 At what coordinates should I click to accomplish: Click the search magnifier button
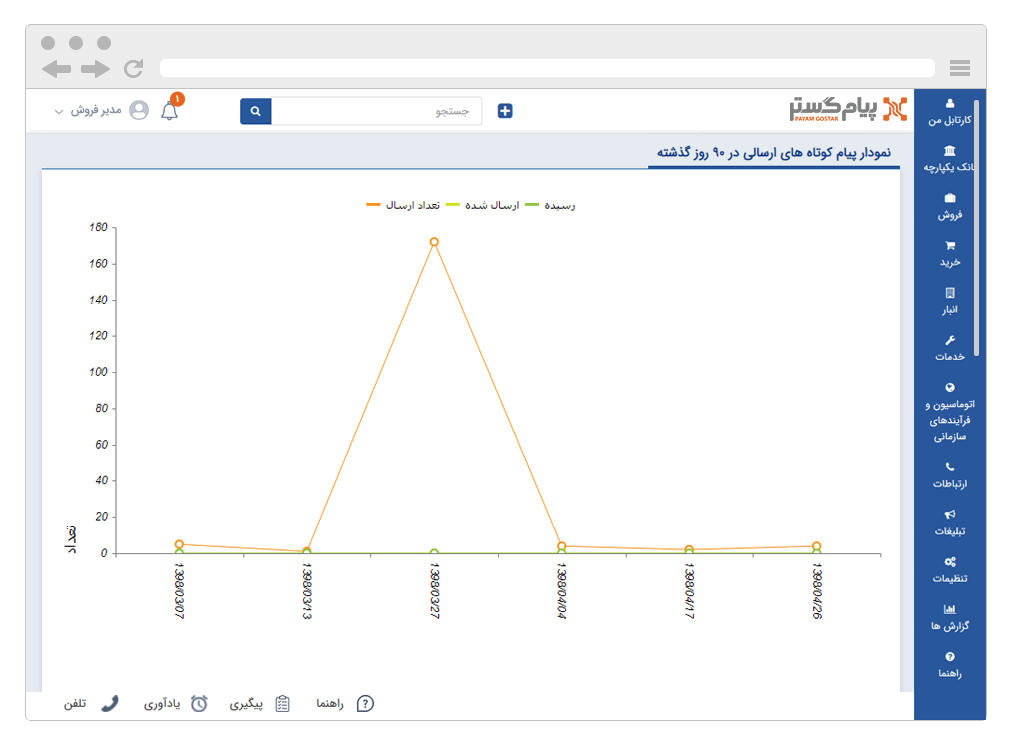coord(255,111)
